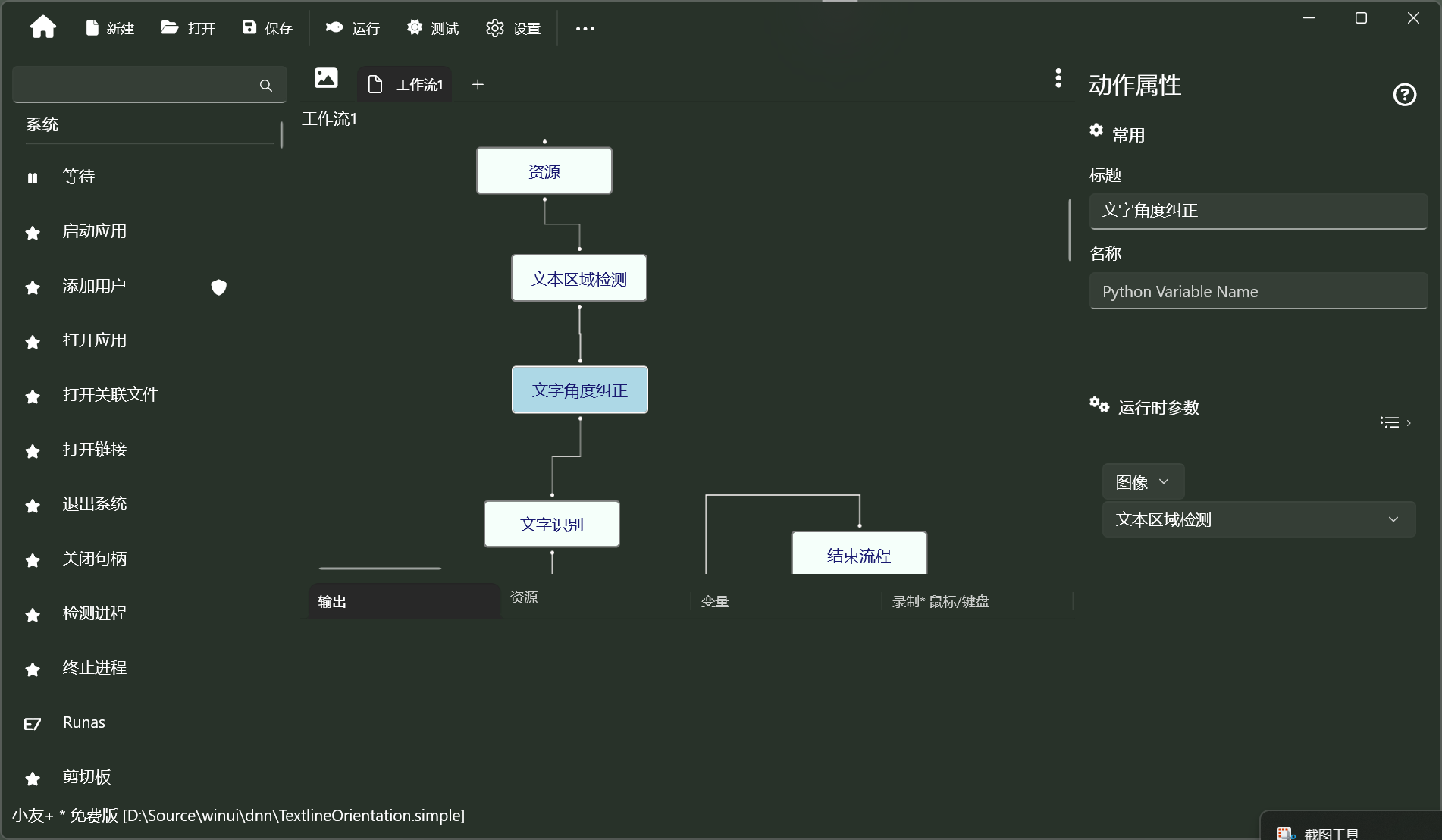Expand the chevron beside 运行时参数
Screen dimensions: 1442x840
[1409, 422]
